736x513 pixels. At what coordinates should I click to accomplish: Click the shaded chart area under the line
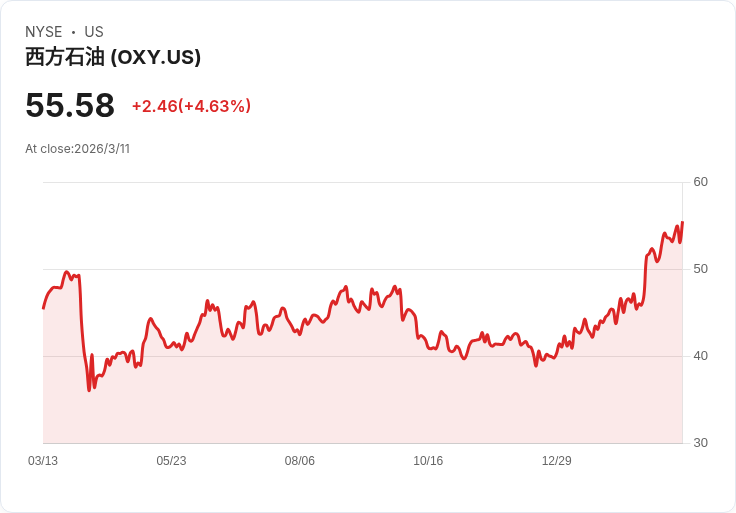[360, 400]
